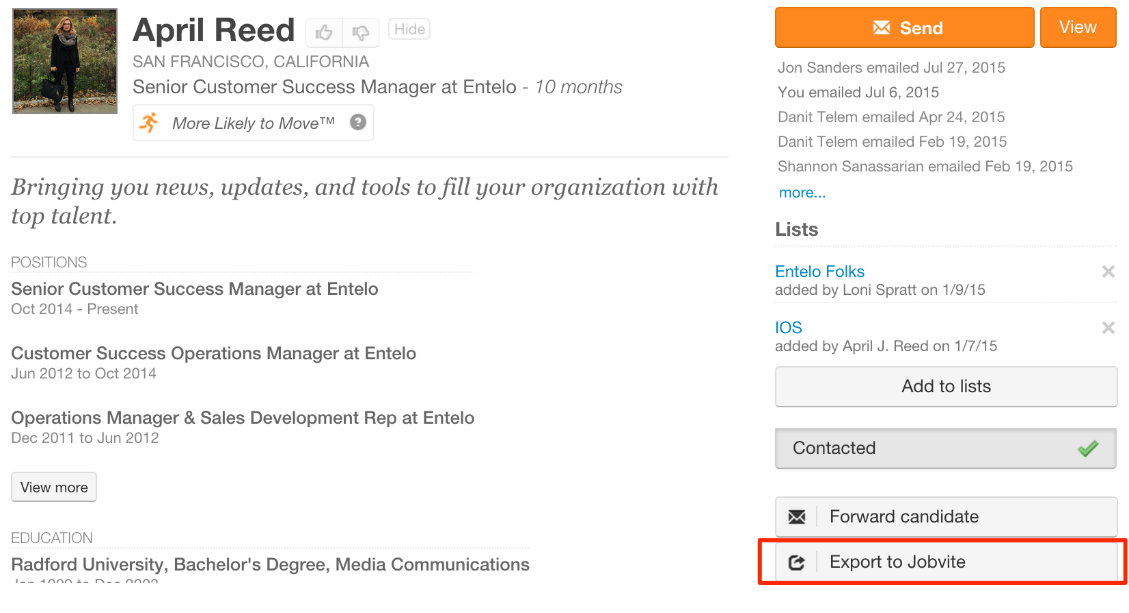Click 'added by Loni Spratt on 1/9/15' text
This screenshot has width=1129, height=613.
click(x=880, y=290)
